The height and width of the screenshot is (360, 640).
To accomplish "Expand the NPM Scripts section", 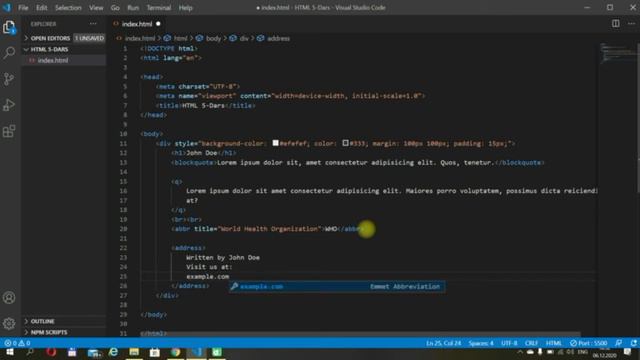I will pyautogui.click(x=49, y=332).
